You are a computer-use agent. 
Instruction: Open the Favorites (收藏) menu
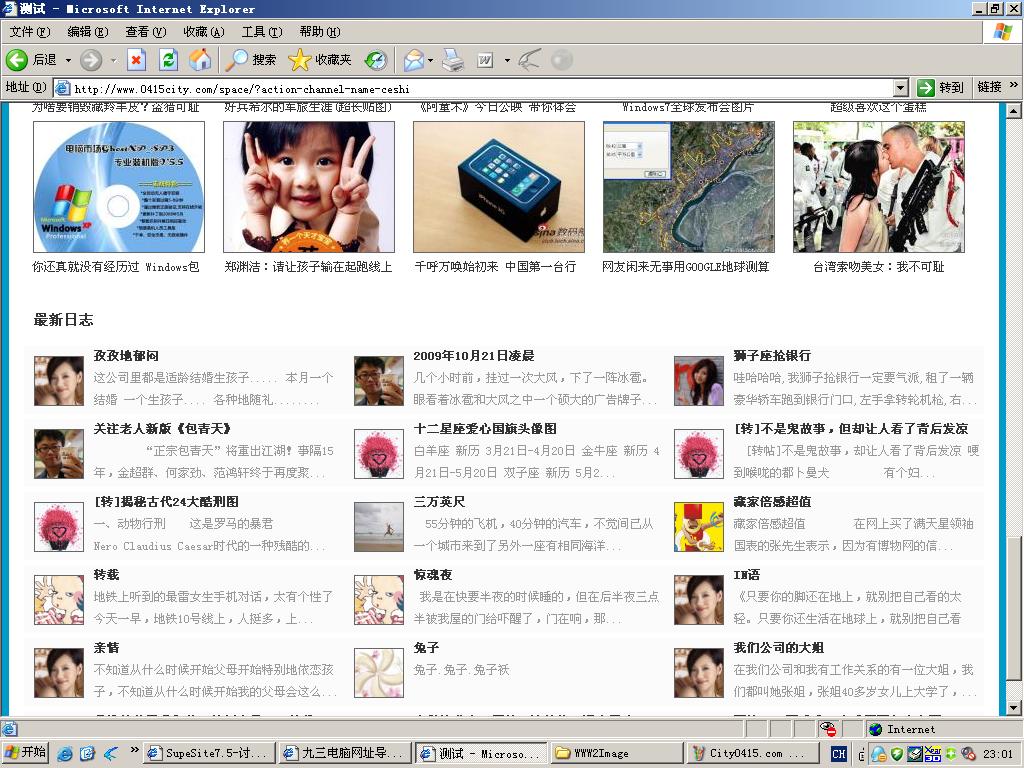[204, 31]
